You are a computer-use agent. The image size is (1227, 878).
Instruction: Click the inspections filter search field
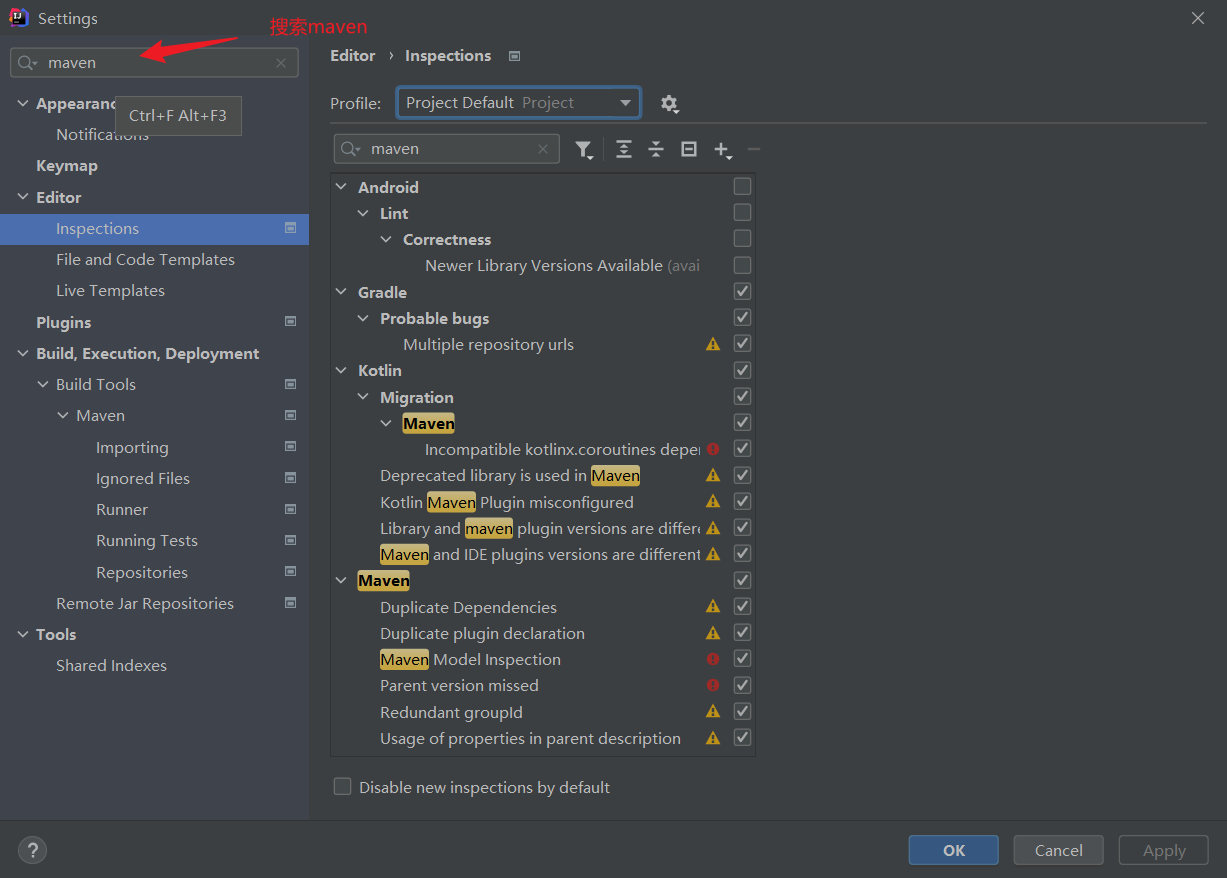(450, 149)
